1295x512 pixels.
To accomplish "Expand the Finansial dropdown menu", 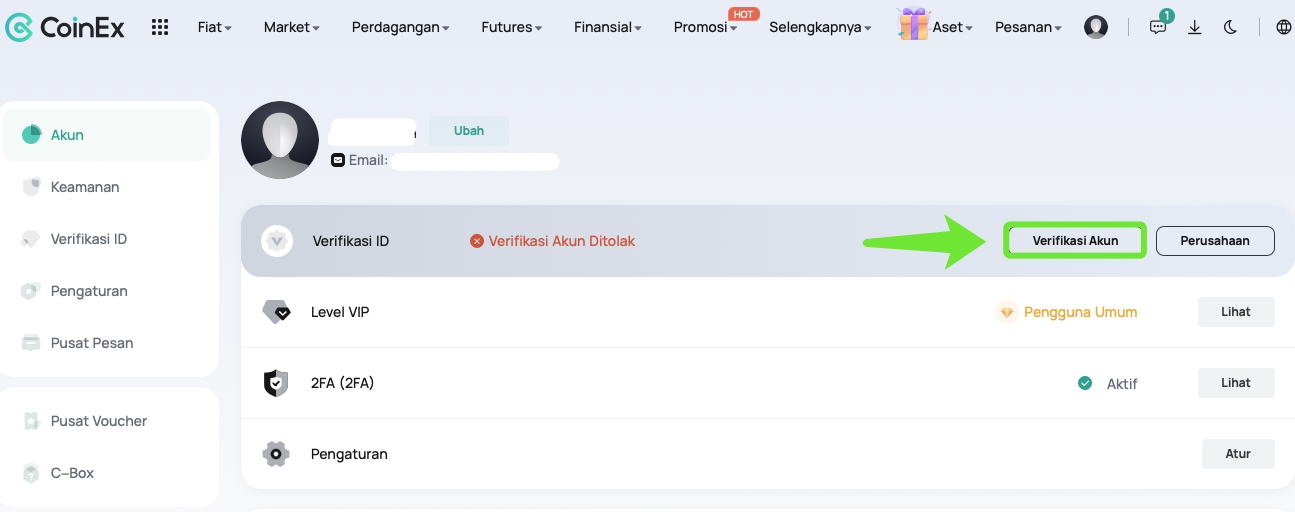I will click(609, 27).
